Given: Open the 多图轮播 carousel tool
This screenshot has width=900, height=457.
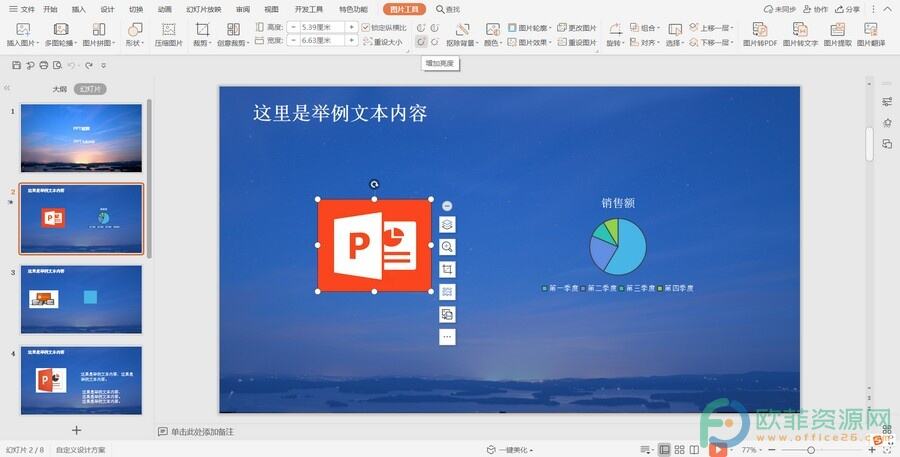Looking at the screenshot, I should click(x=61, y=34).
